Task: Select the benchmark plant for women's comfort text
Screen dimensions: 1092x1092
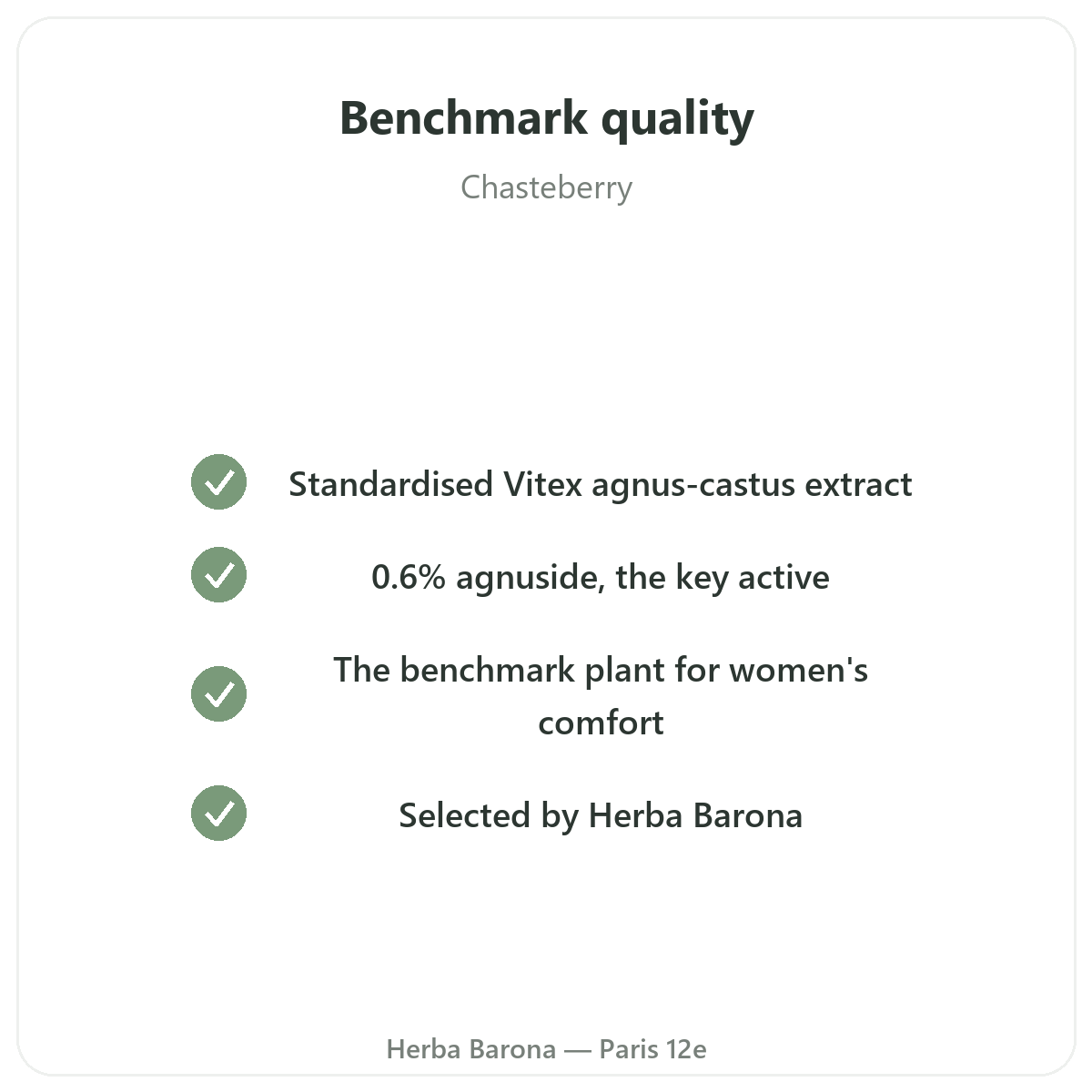Action: pos(601,696)
